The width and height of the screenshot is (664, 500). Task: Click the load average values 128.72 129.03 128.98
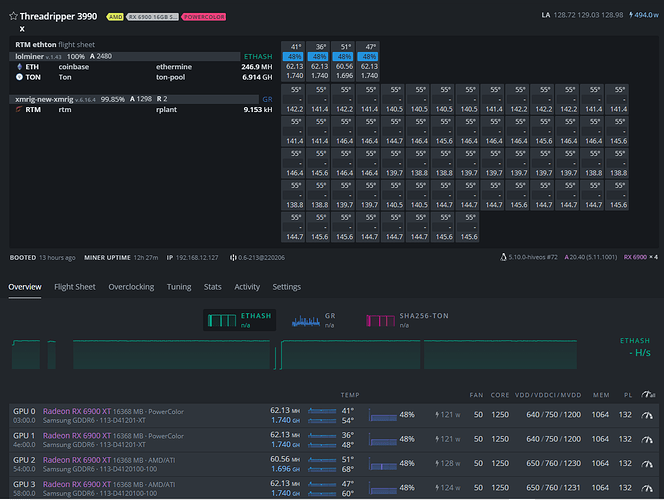(x=588, y=15)
